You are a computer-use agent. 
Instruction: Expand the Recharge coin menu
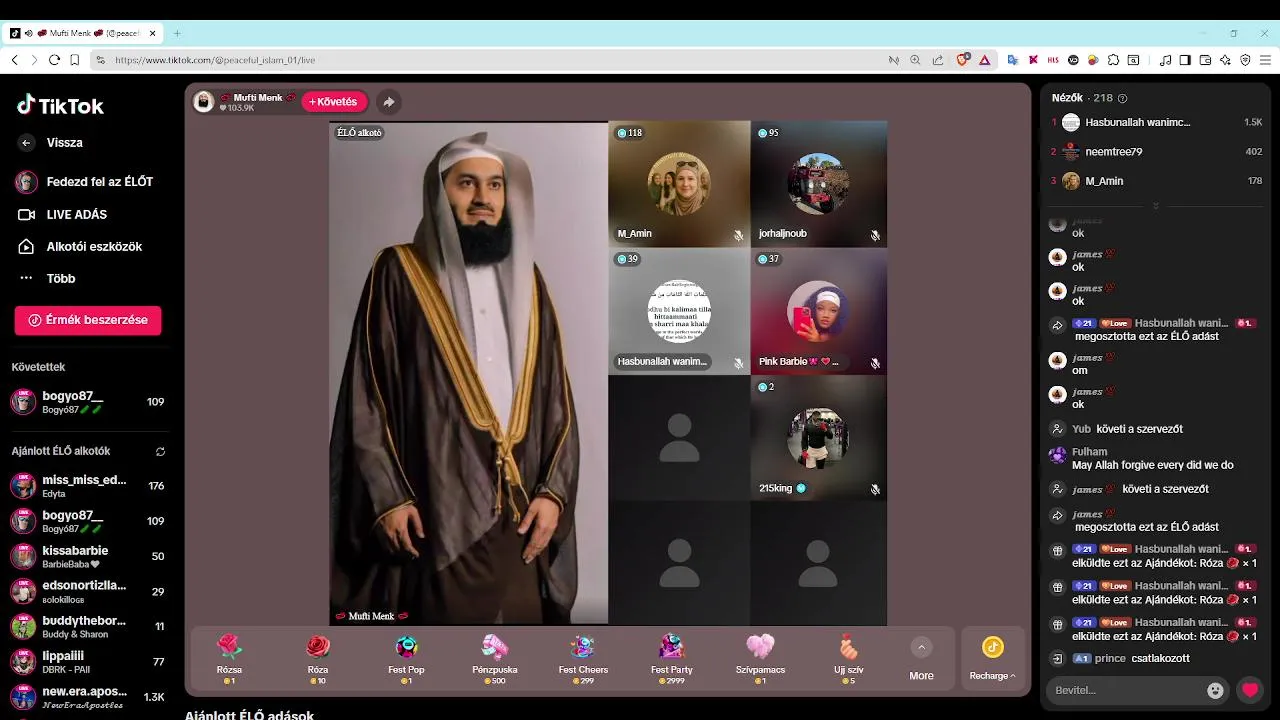(x=992, y=658)
